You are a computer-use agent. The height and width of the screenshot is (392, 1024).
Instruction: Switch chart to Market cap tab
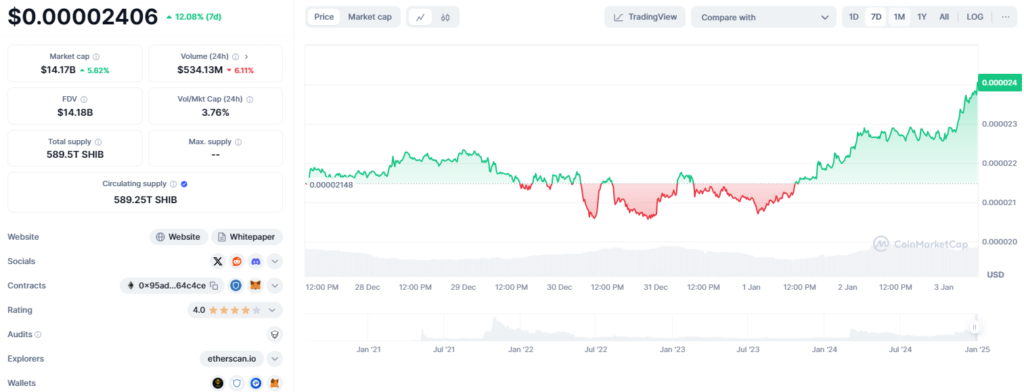coord(370,17)
